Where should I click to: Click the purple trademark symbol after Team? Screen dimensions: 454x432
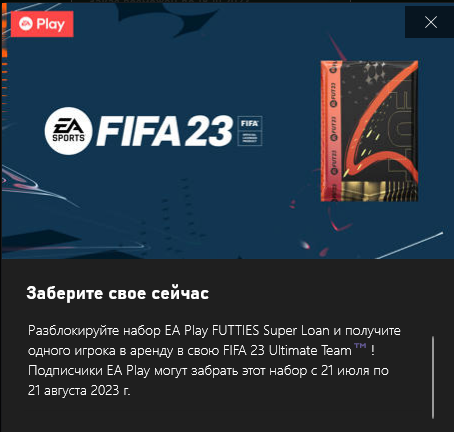click(360, 346)
